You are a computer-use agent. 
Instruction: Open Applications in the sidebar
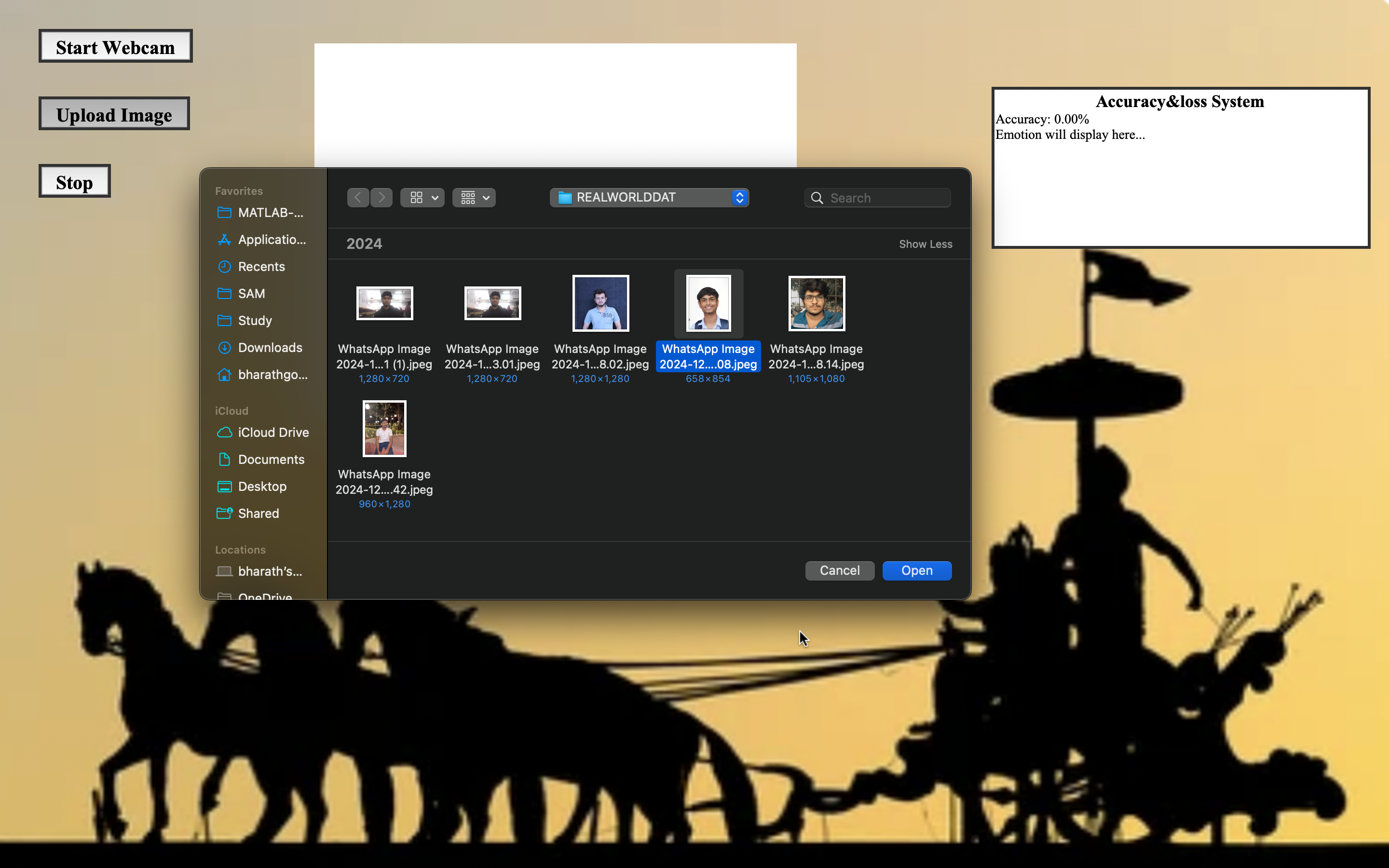pyautogui.click(x=263, y=239)
